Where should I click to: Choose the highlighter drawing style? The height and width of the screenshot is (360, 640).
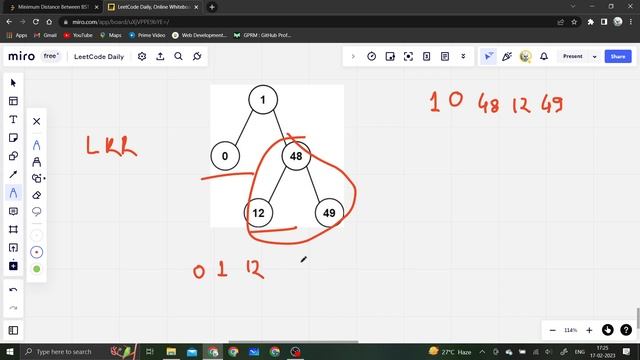pos(36,162)
